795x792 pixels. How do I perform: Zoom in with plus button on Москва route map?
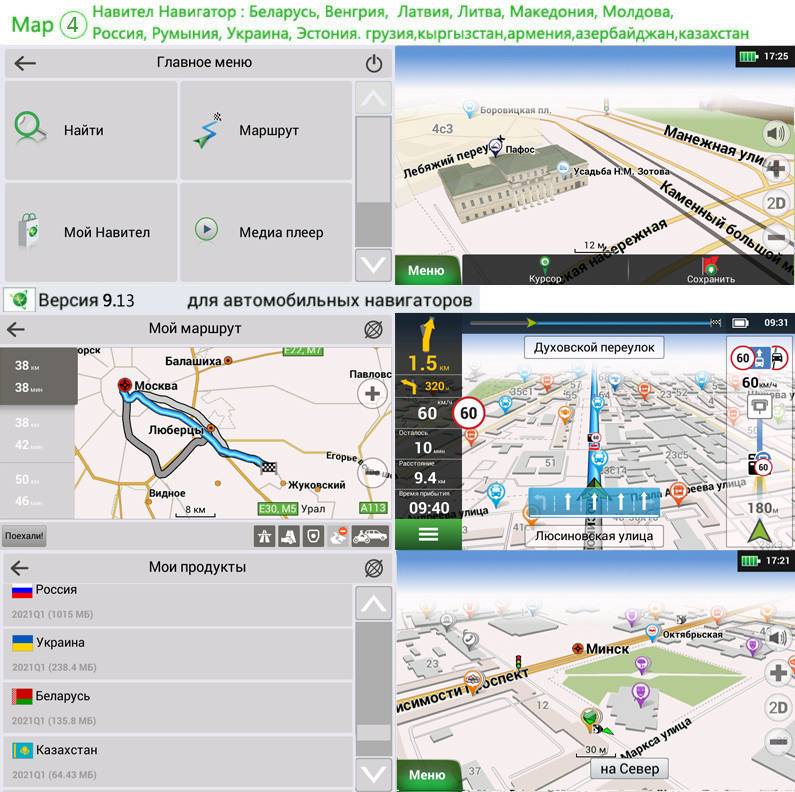373,393
